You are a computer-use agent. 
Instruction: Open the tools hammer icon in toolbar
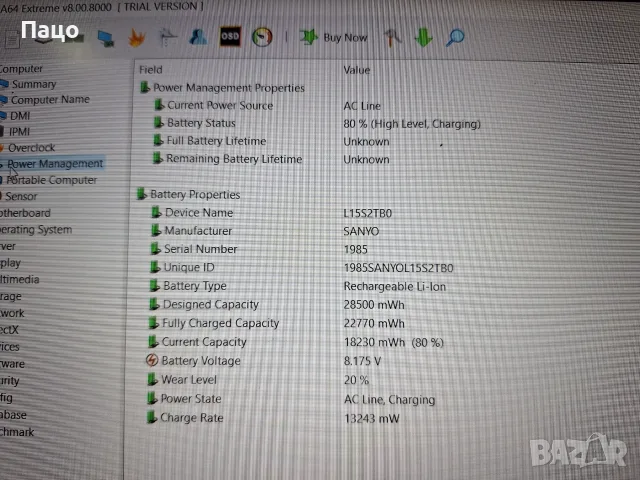393,38
